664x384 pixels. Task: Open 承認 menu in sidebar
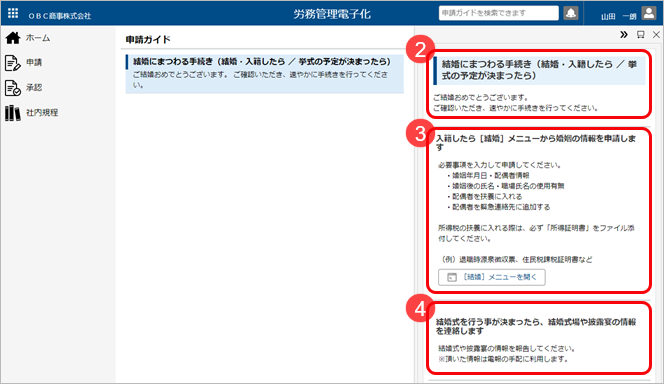pos(34,88)
